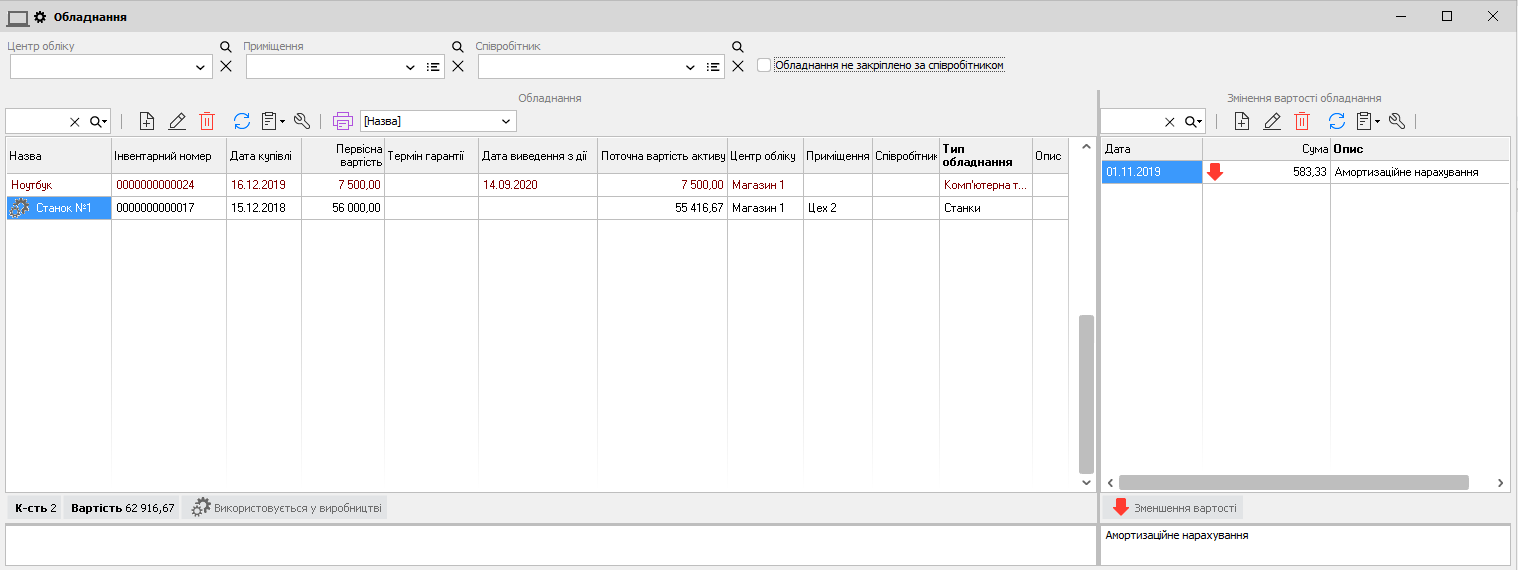Delete equipment with red trash icon

(207, 121)
